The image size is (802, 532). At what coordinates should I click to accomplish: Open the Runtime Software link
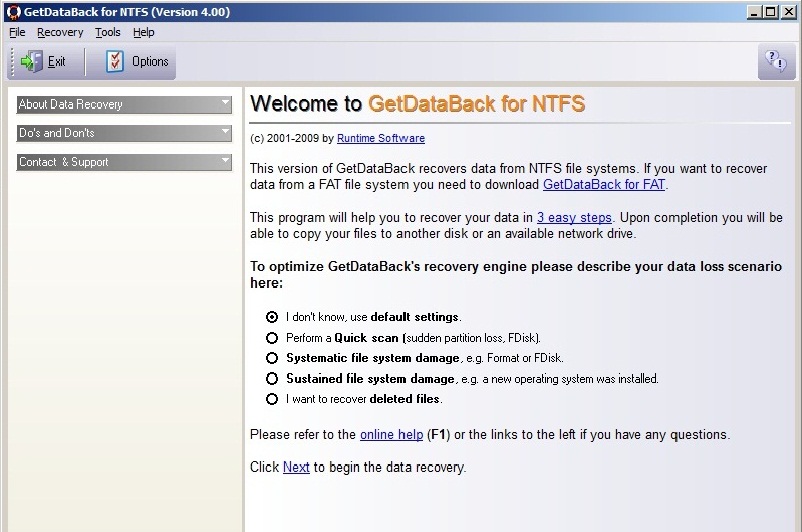tap(380, 138)
